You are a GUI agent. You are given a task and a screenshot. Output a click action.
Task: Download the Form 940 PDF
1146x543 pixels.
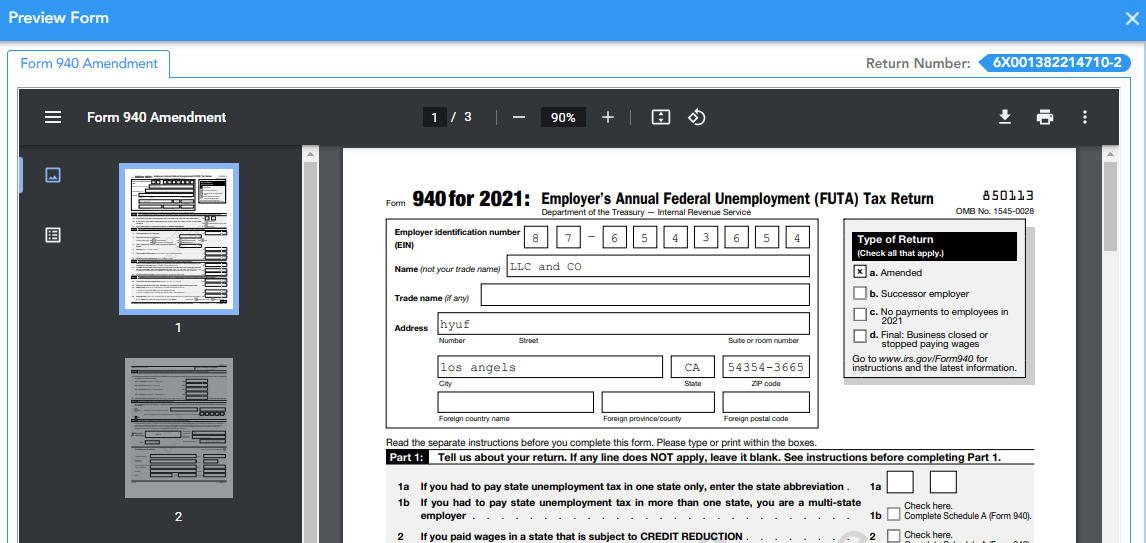pos(1005,117)
